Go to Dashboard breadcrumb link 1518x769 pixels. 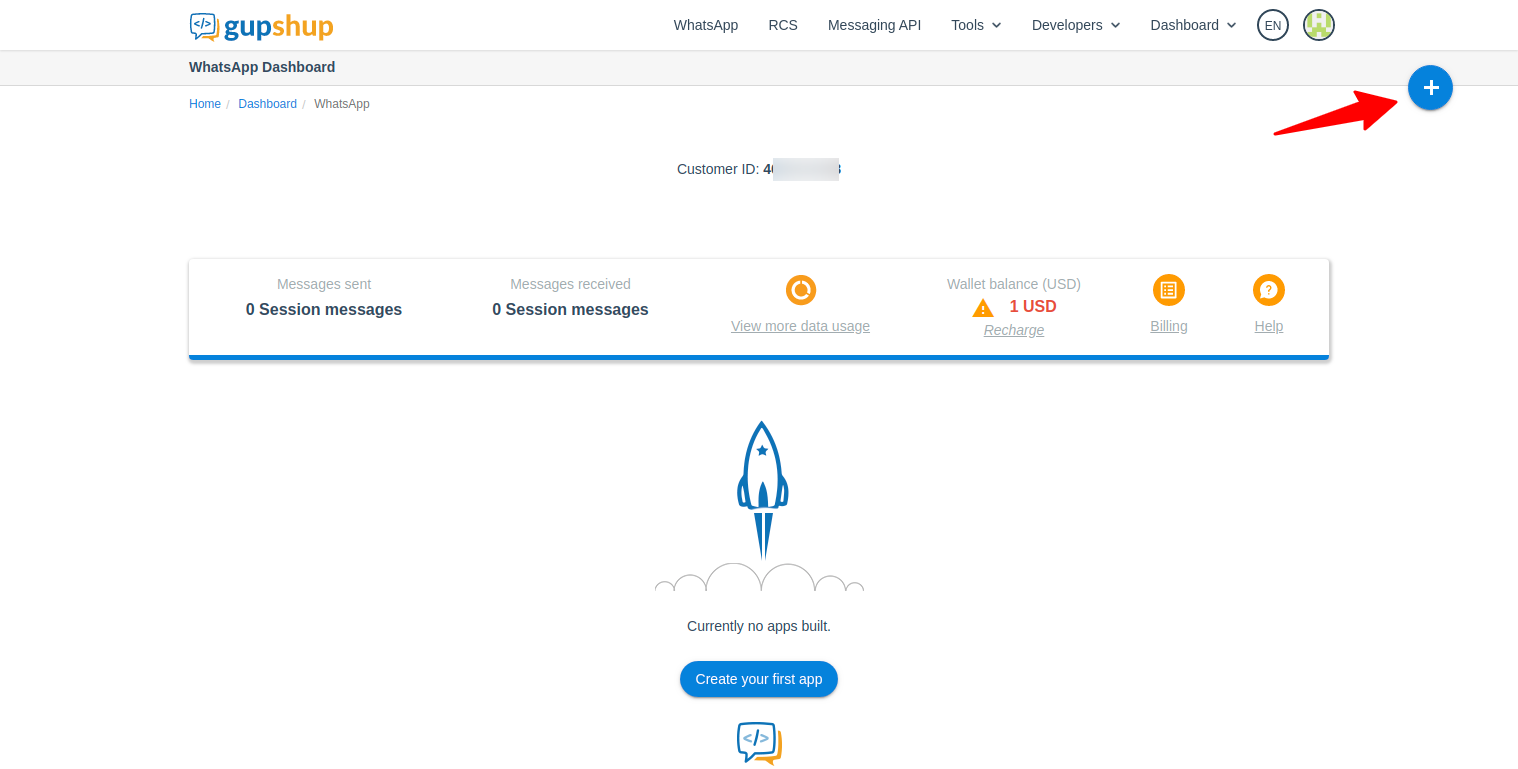click(x=268, y=104)
